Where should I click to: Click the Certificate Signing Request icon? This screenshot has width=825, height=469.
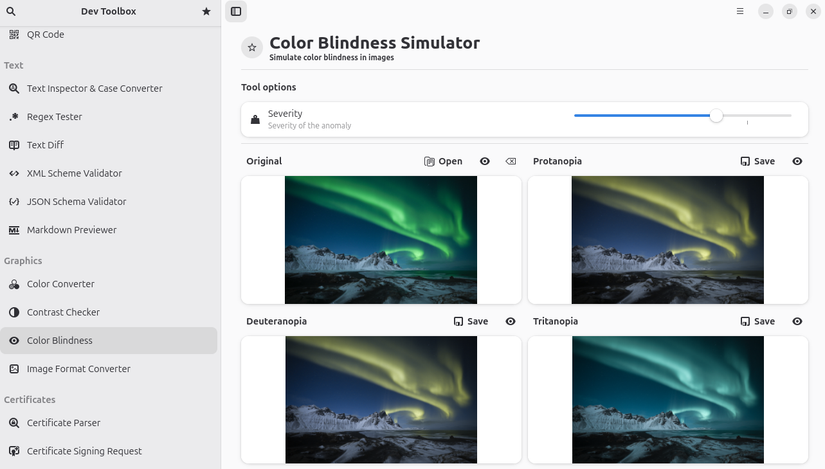14,451
